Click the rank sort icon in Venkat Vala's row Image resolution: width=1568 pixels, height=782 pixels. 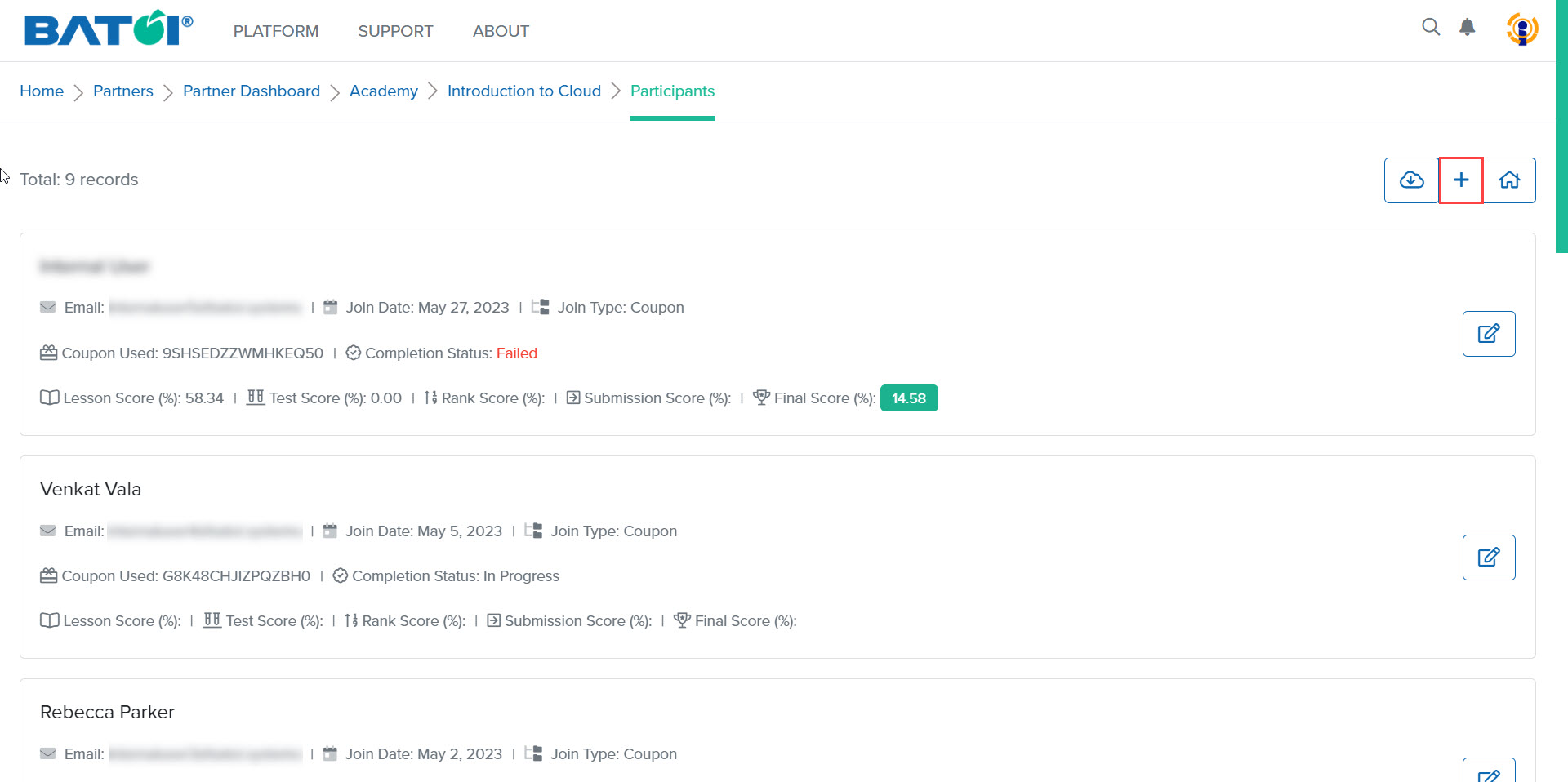[351, 620]
